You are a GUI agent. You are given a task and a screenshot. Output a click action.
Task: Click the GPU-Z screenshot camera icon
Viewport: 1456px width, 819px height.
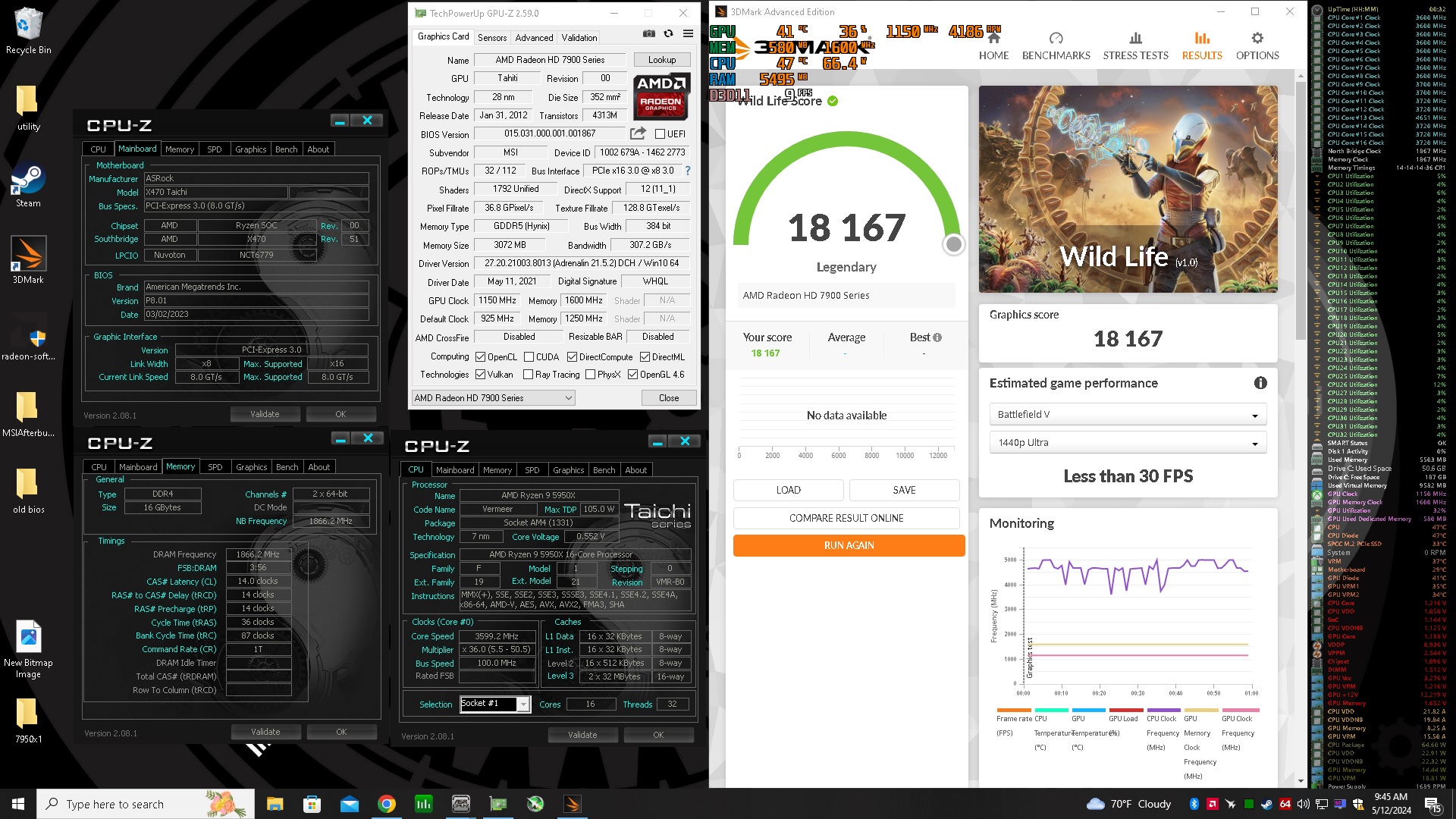click(649, 33)
